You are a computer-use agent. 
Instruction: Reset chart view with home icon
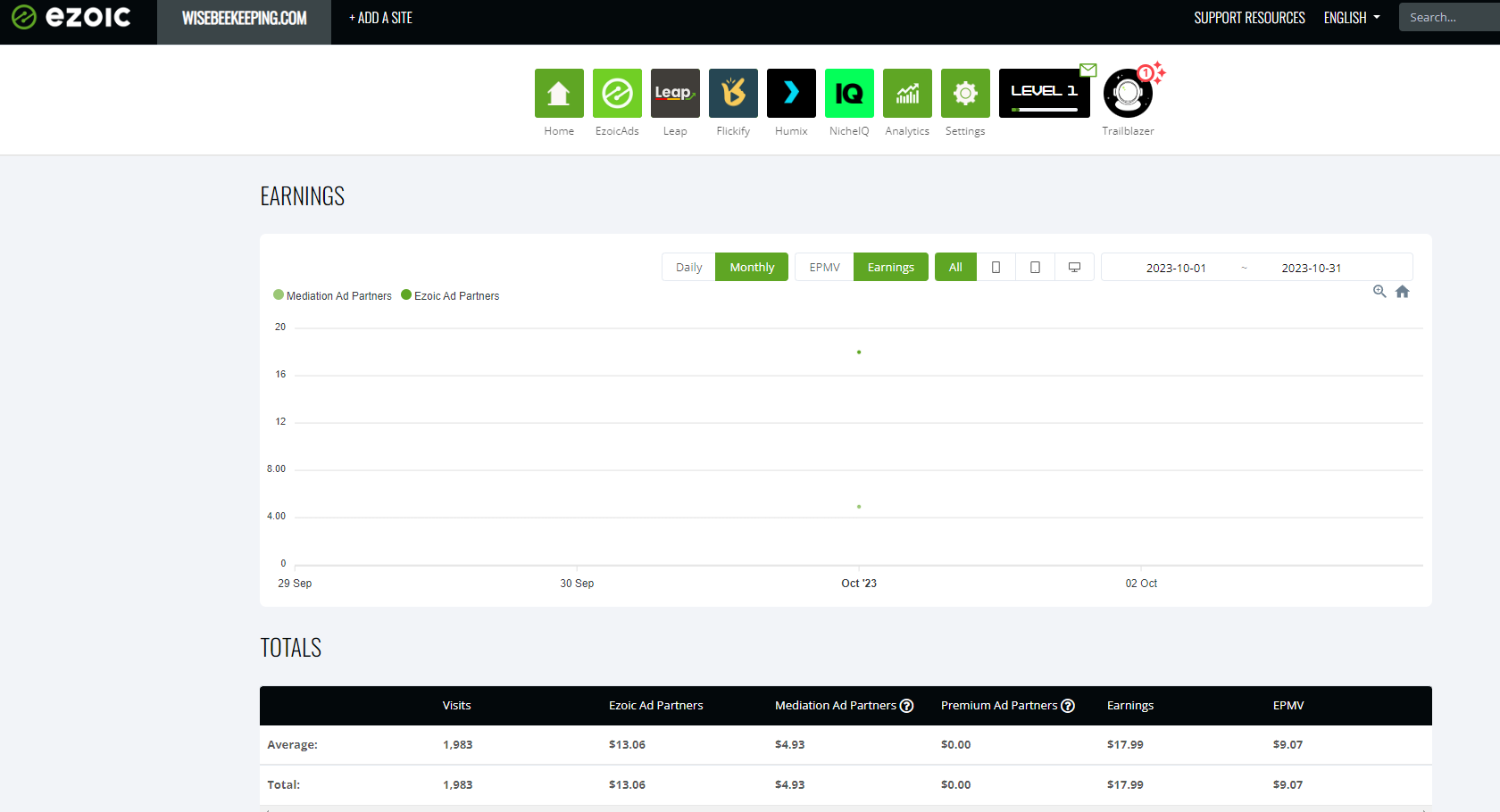(x=1403, y=292)
